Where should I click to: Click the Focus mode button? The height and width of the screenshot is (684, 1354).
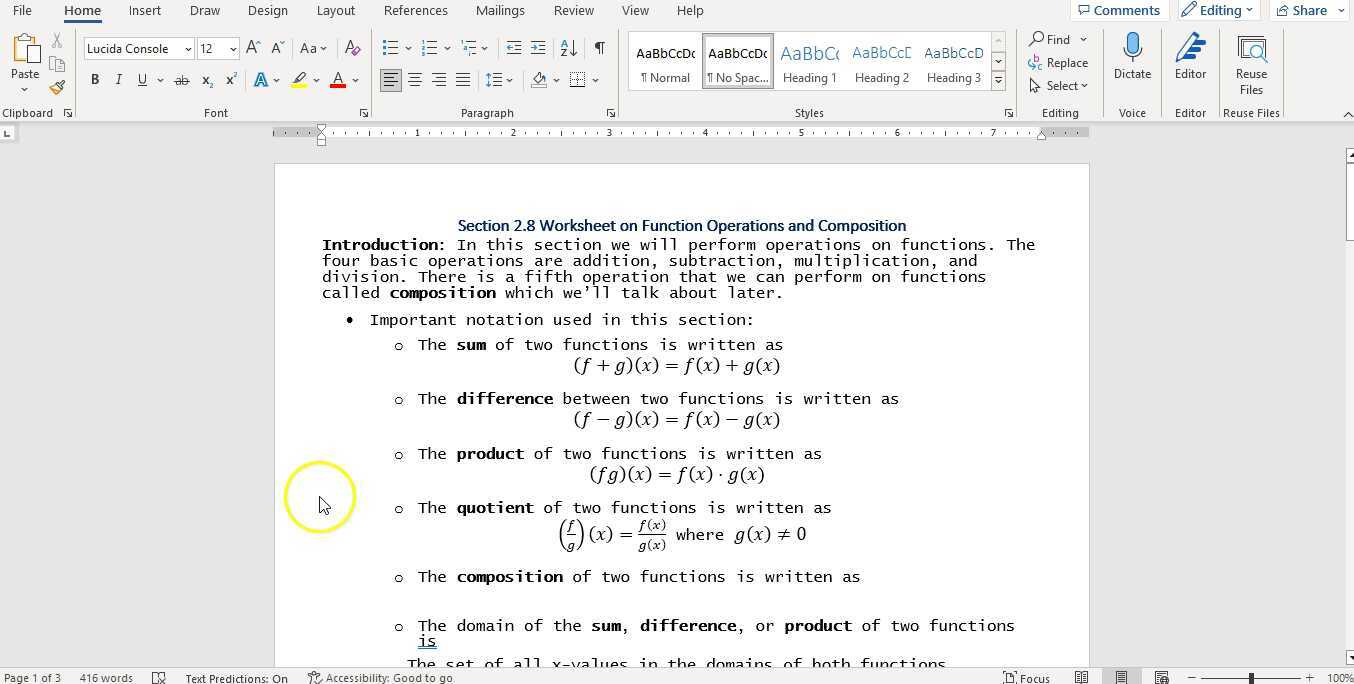point(1027,677)
